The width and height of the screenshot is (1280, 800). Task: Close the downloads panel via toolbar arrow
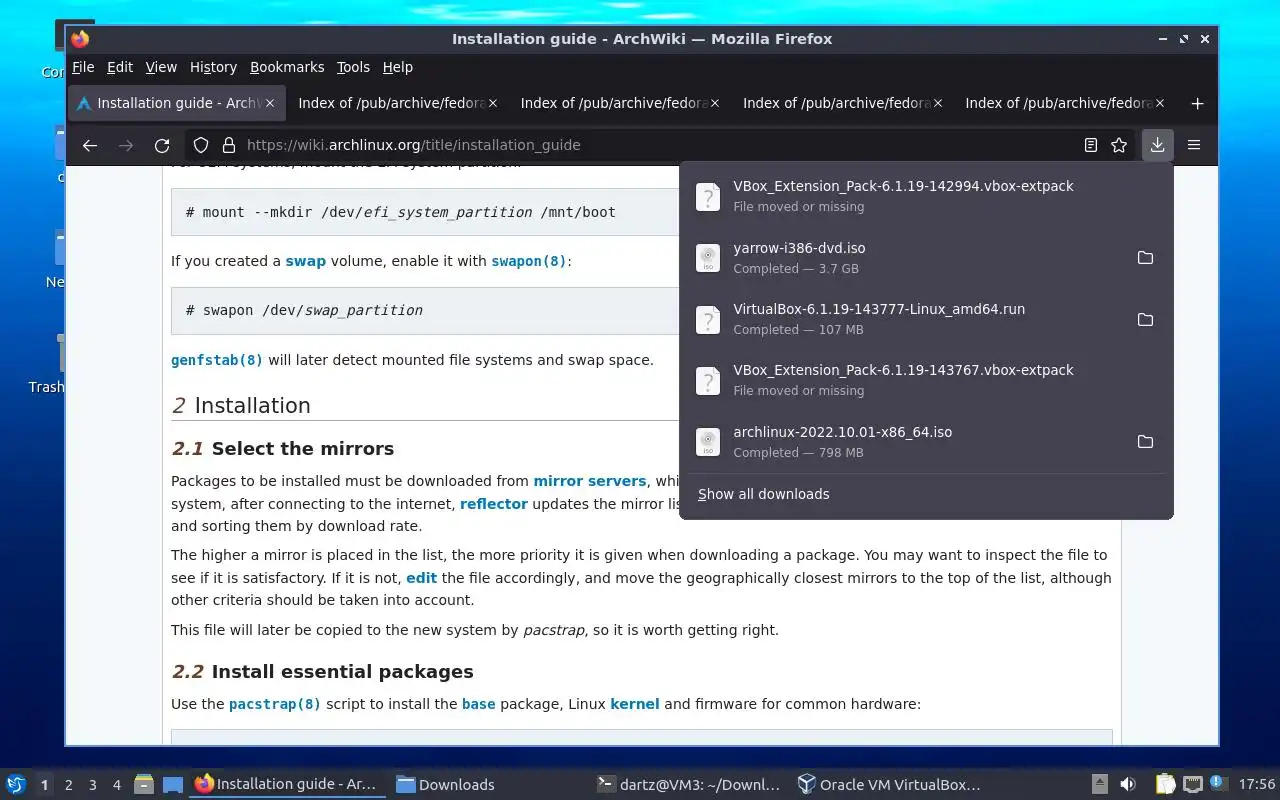[1157, 145]
